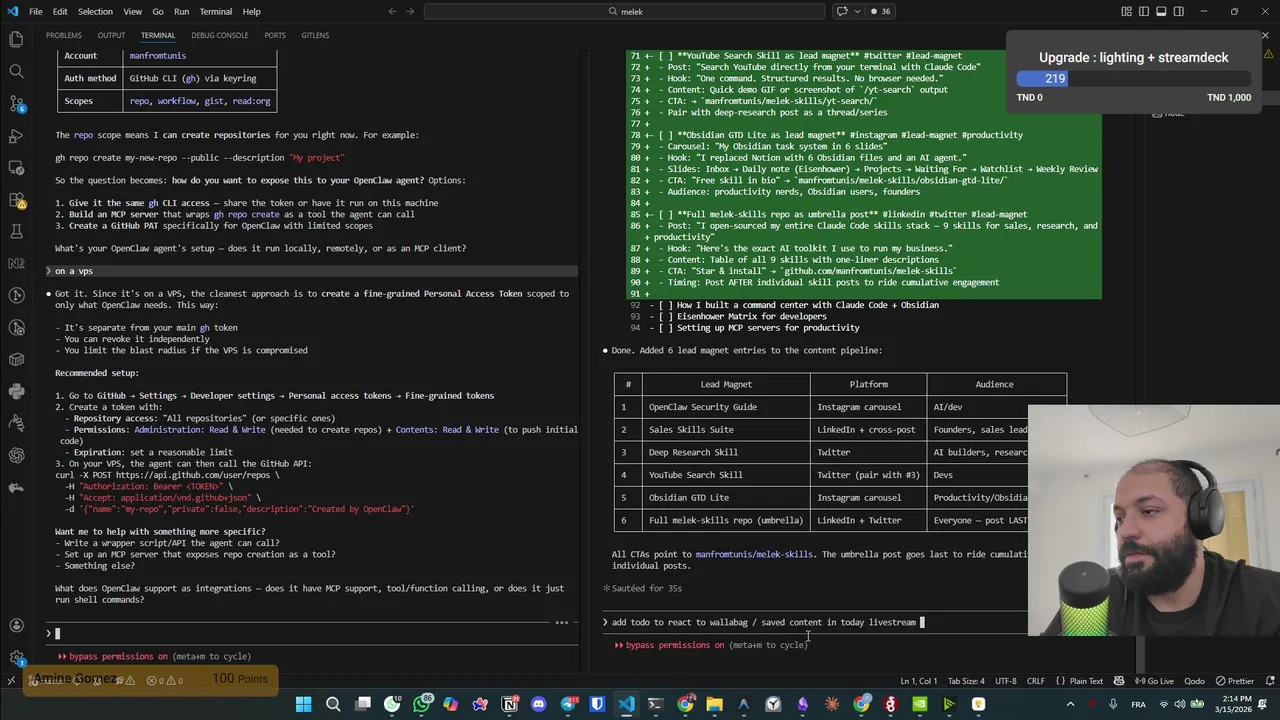Switch to the DEBUG CONSOLE tab

[219, 35]
